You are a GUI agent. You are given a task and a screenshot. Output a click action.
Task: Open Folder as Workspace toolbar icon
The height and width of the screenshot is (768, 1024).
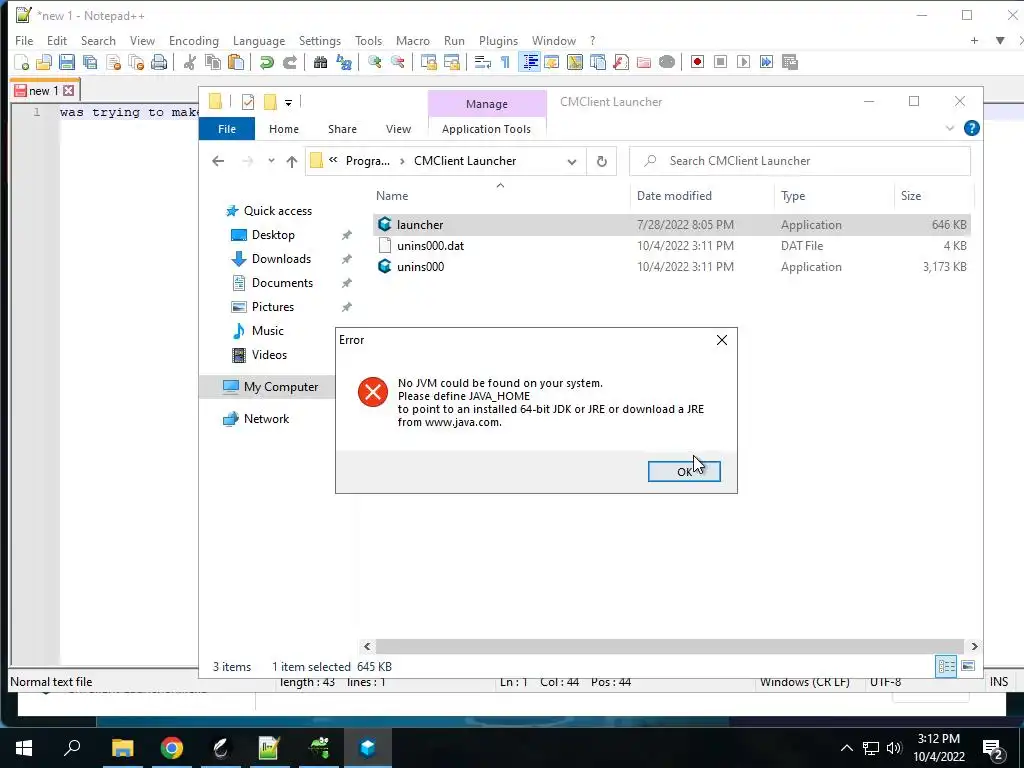tap(644, 62)
